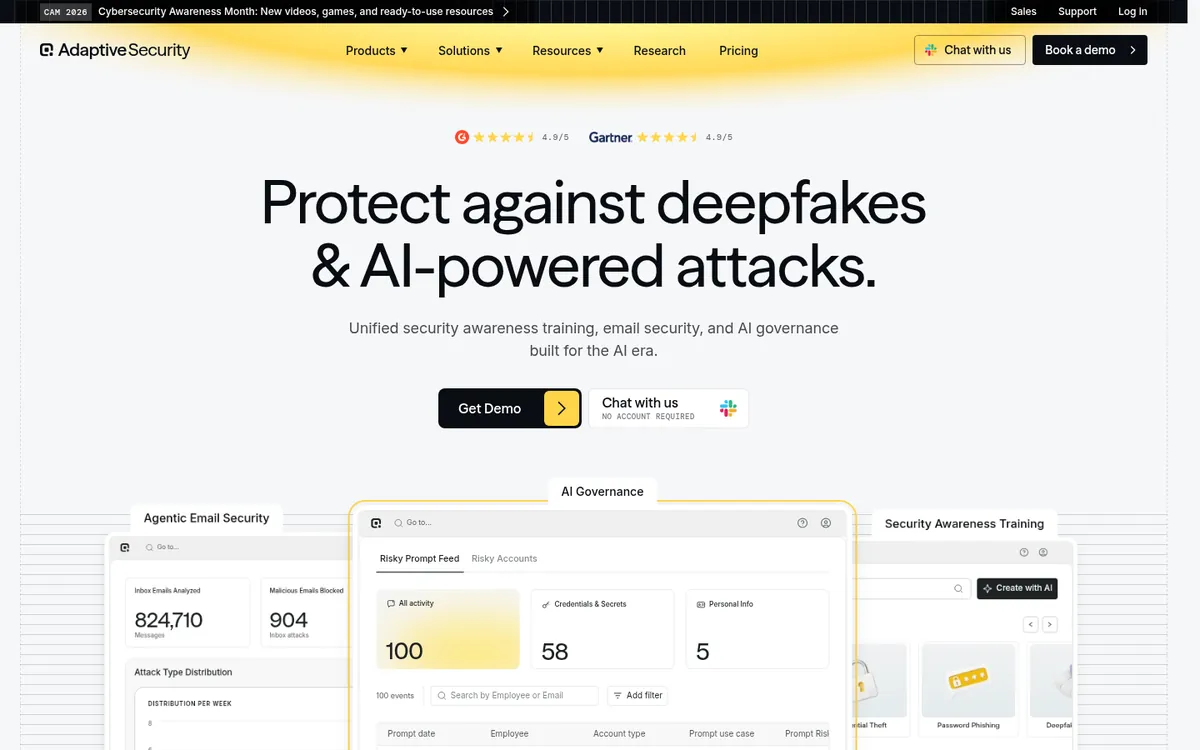Switch to Risky Prompt Feed tab
This screenshot has height=750, width=1200.
(x=420, y=558)
